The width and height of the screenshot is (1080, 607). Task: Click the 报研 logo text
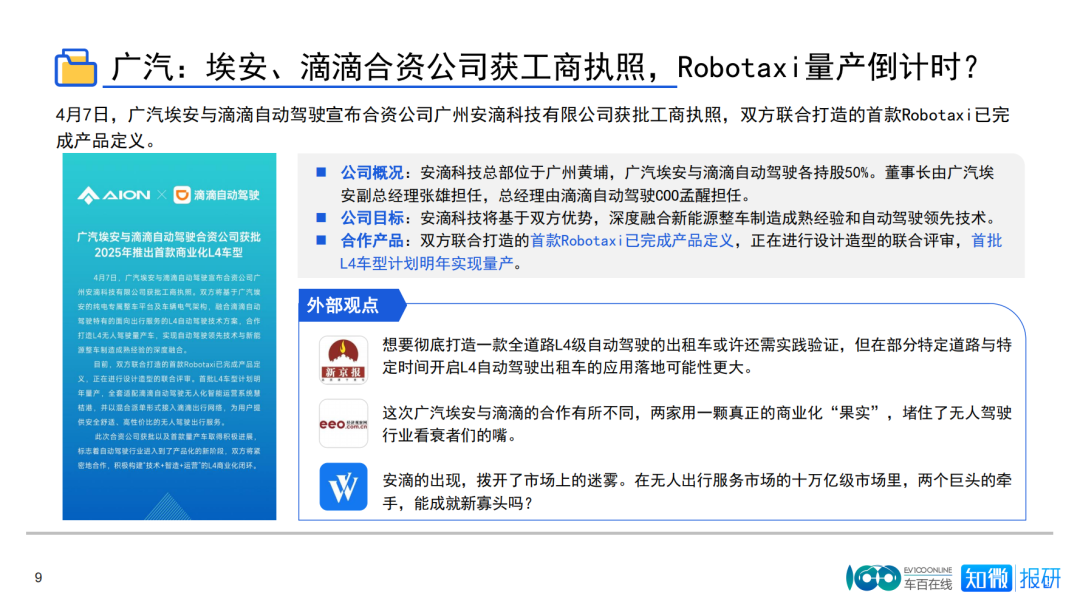tap(1040, 577)
